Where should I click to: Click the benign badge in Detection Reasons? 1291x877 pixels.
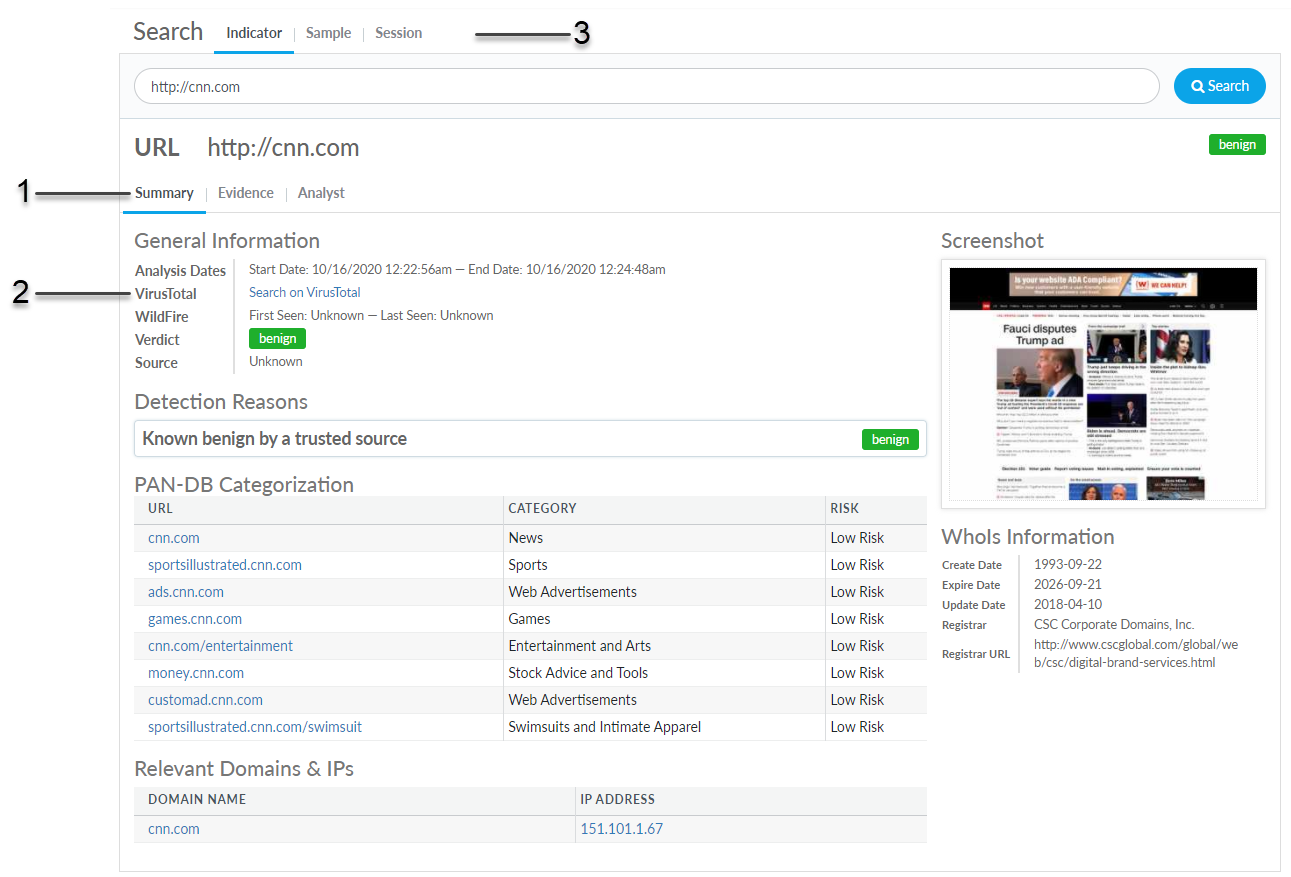coord(889,439)
